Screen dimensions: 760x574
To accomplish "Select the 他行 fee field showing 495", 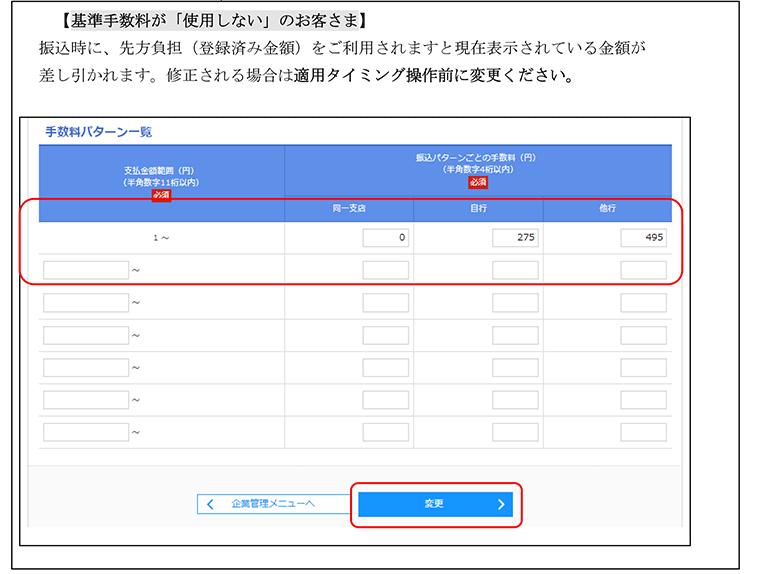I will (644, 238).
